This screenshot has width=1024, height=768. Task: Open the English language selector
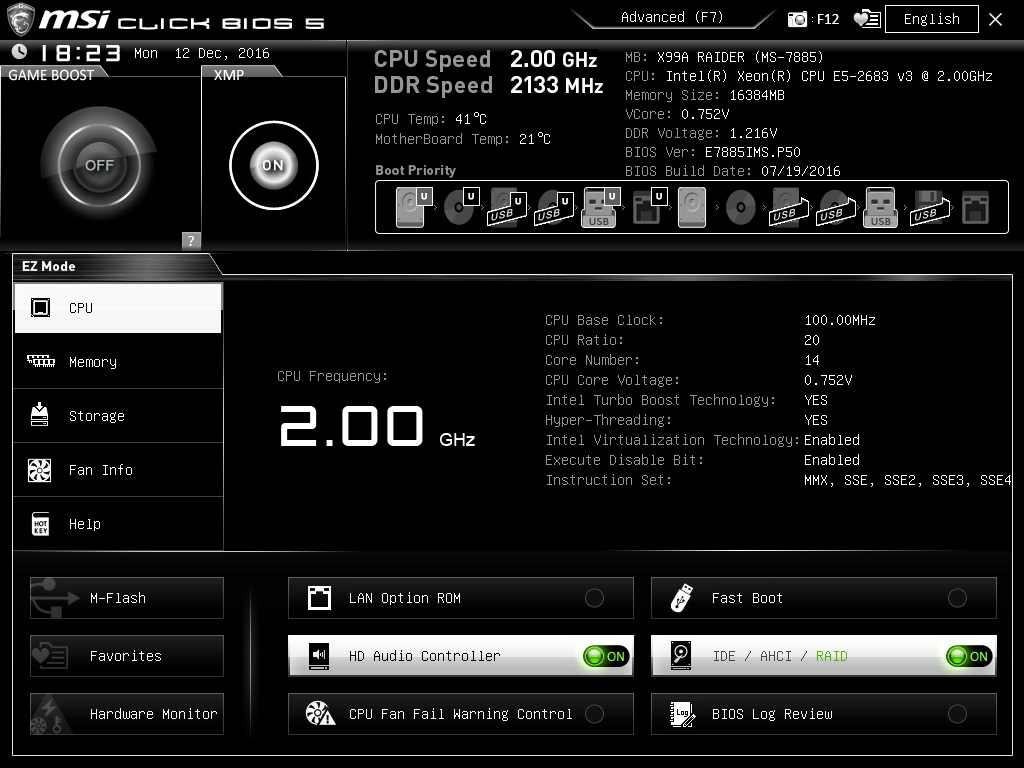[932, 19]
